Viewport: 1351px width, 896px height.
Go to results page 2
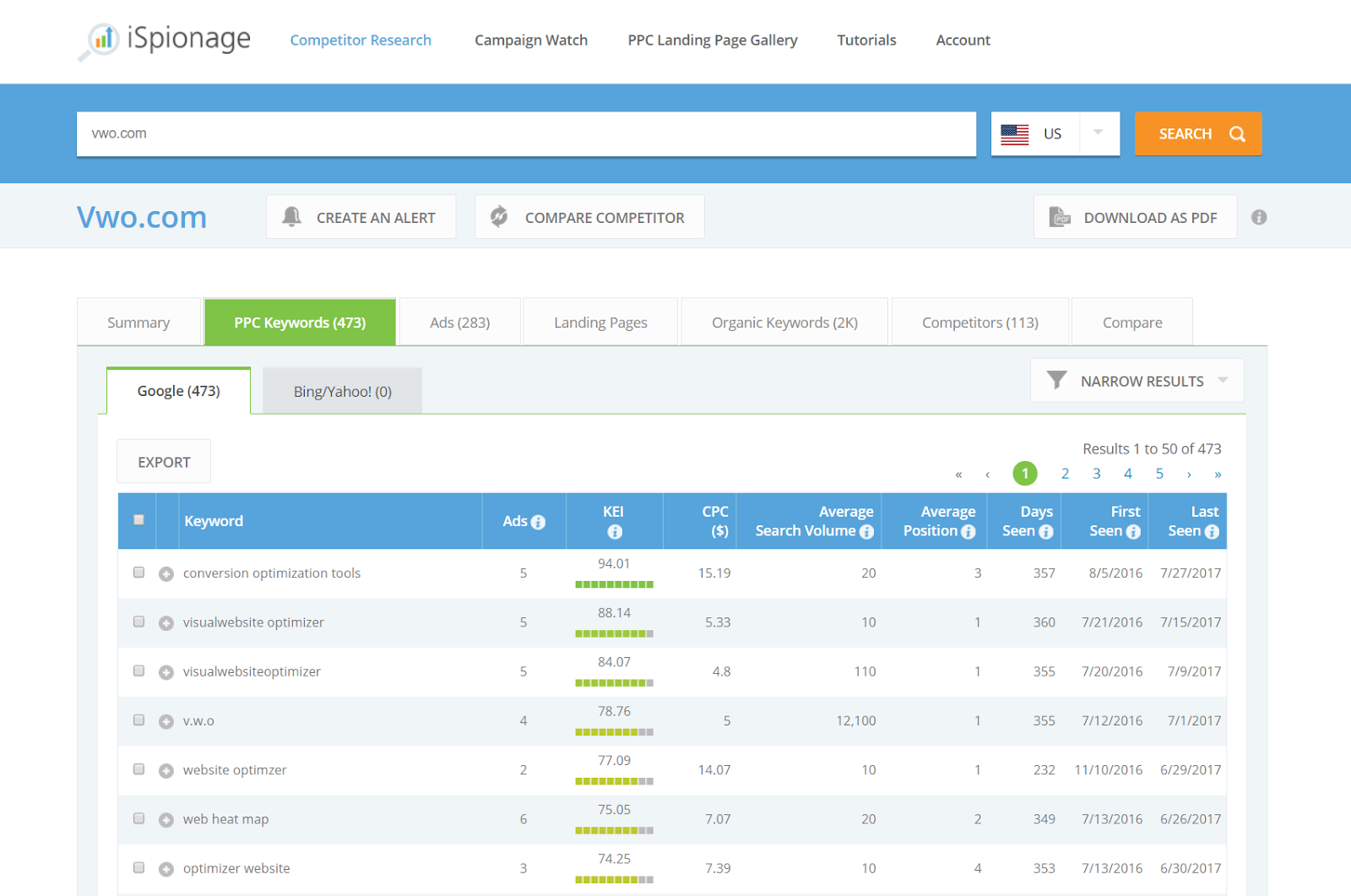(1065, 474)
